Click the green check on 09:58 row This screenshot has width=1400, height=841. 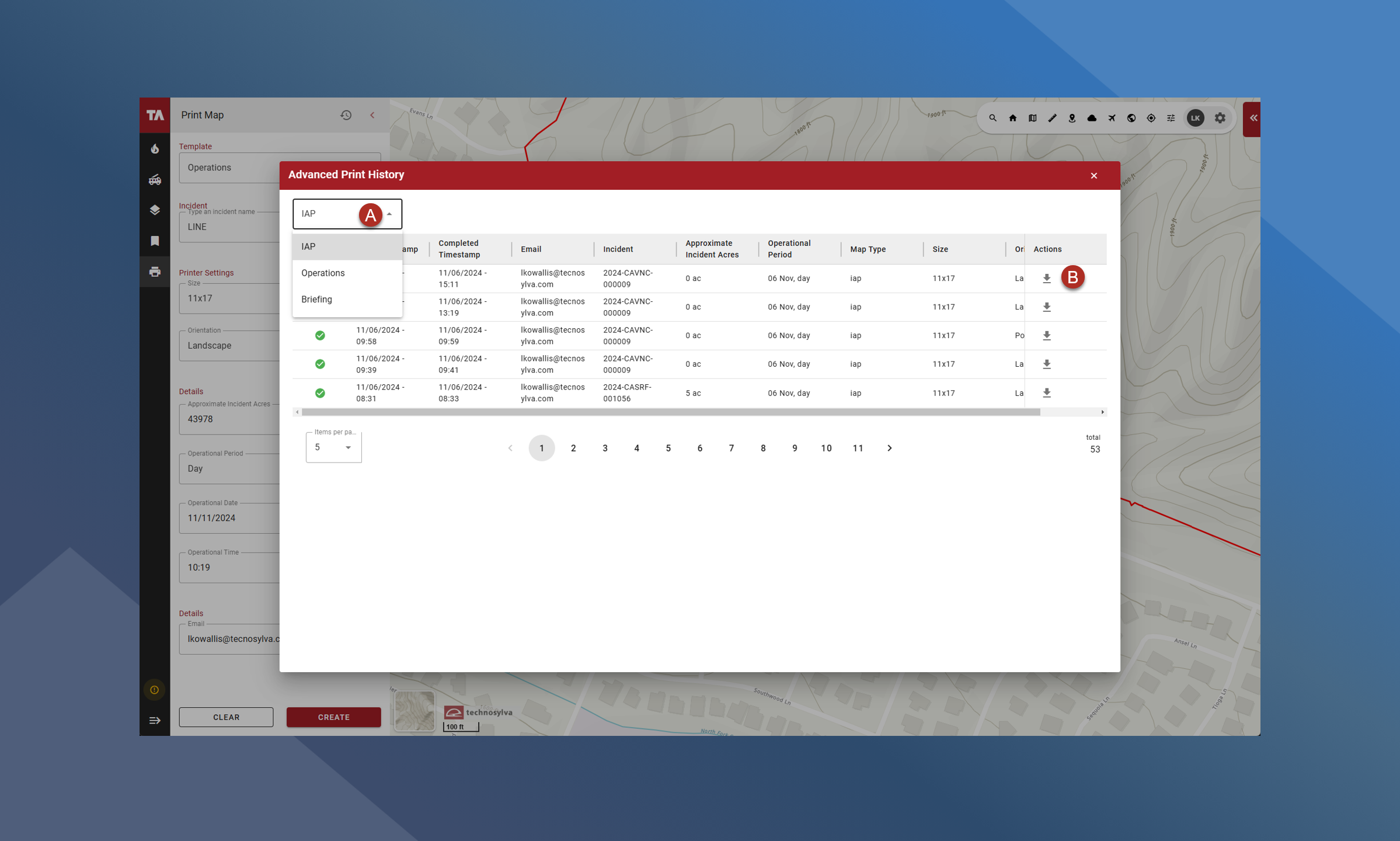(x=320, y=335)
